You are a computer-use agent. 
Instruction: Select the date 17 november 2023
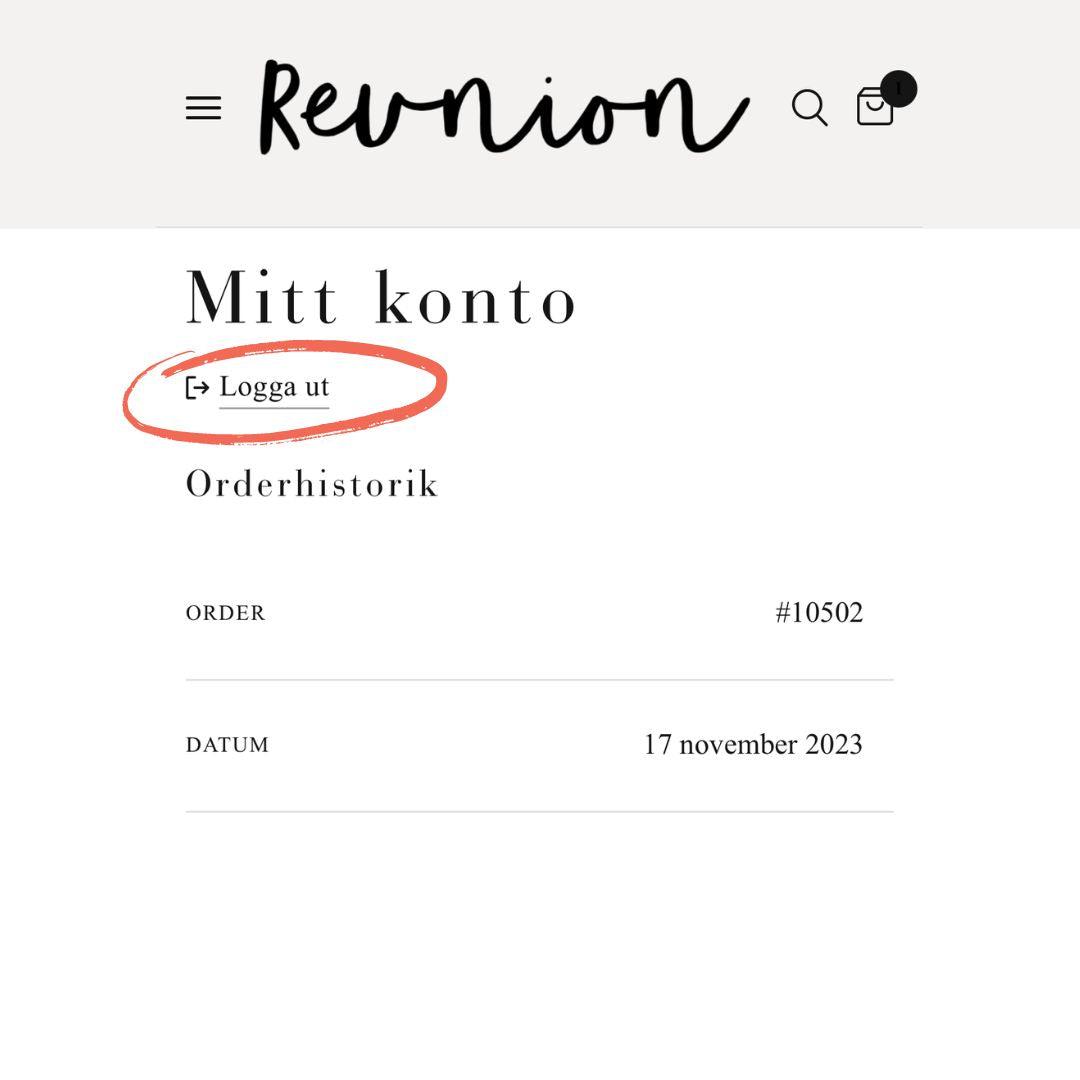[x=752, y=745]
